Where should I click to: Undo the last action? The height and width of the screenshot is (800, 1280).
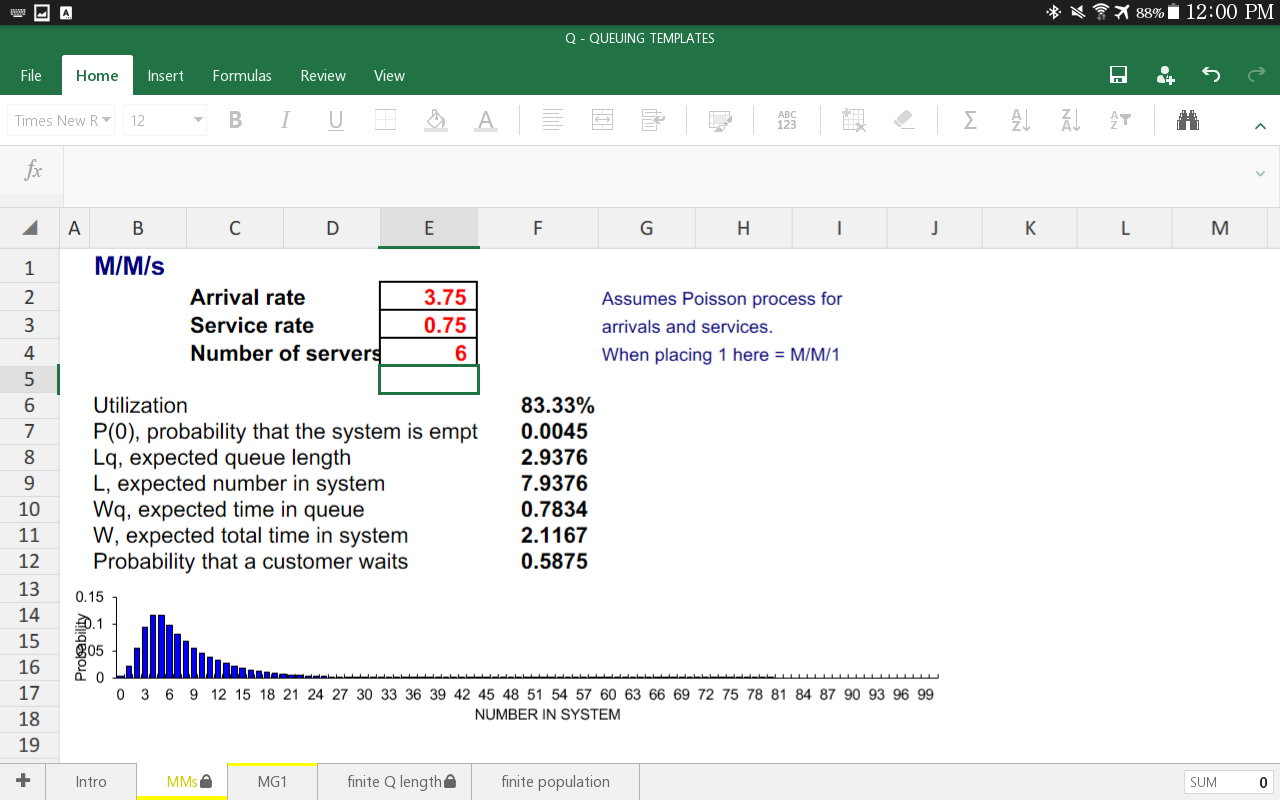coord(1210,74)
